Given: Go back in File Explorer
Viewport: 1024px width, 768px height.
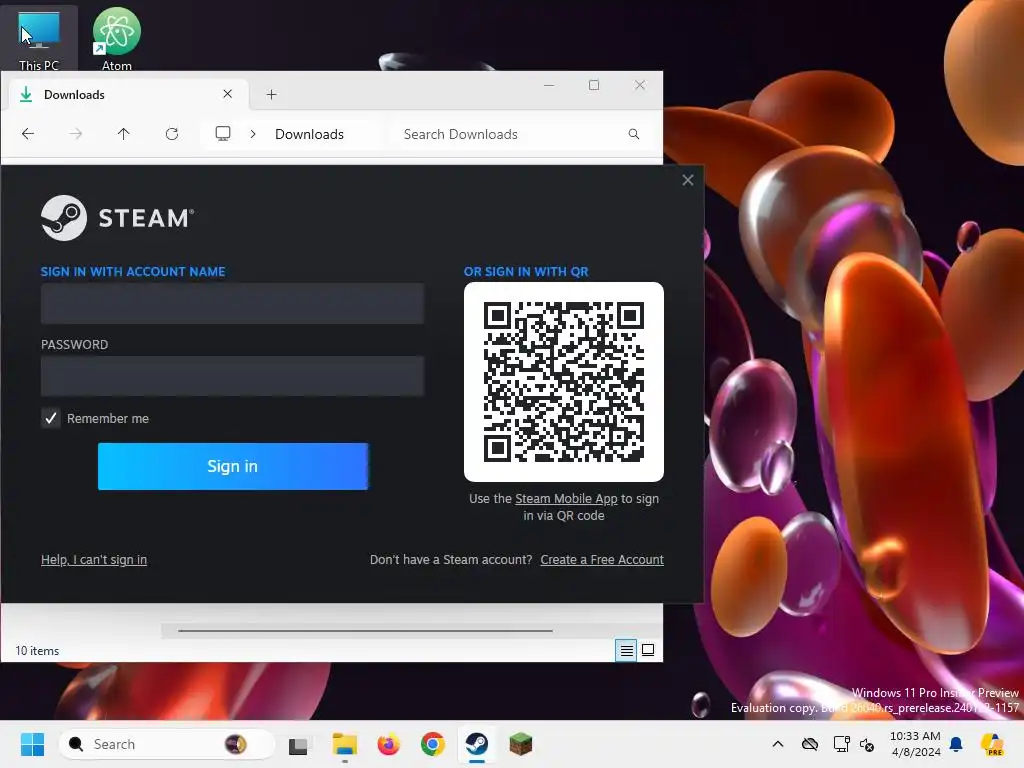Looking at the screenshot, I should (x=27, y=134).
